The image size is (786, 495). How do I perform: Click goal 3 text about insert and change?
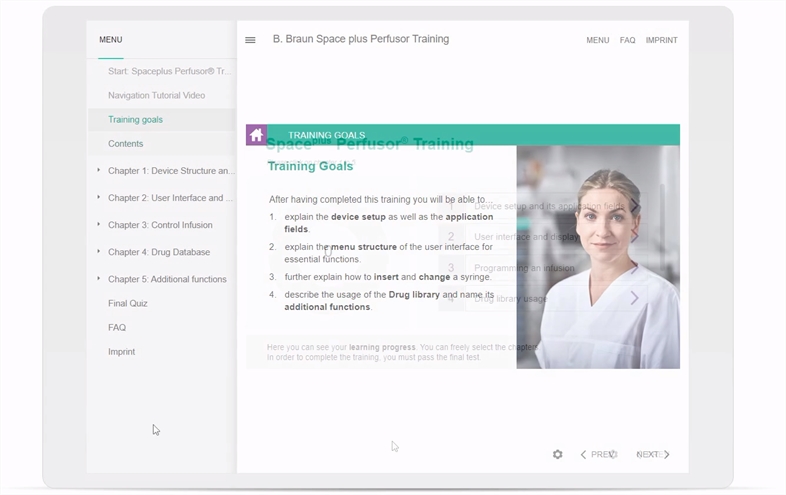388,277
